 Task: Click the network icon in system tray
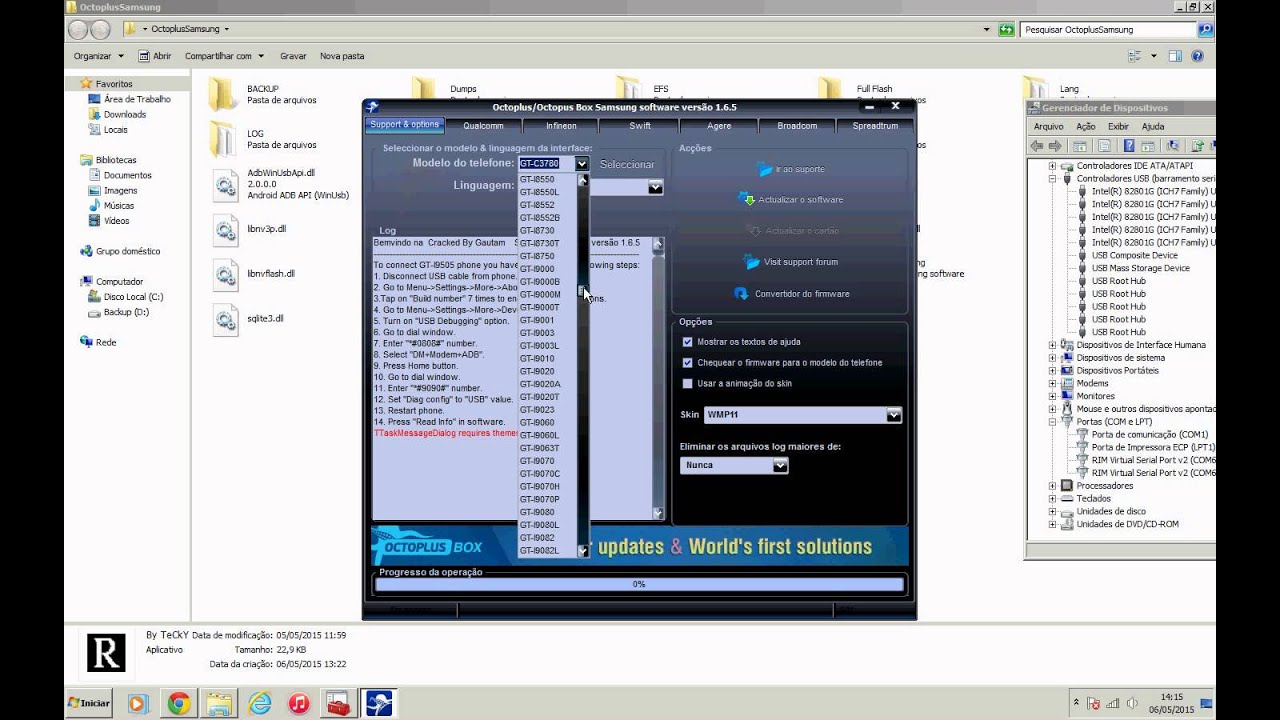coord(1113,703)
